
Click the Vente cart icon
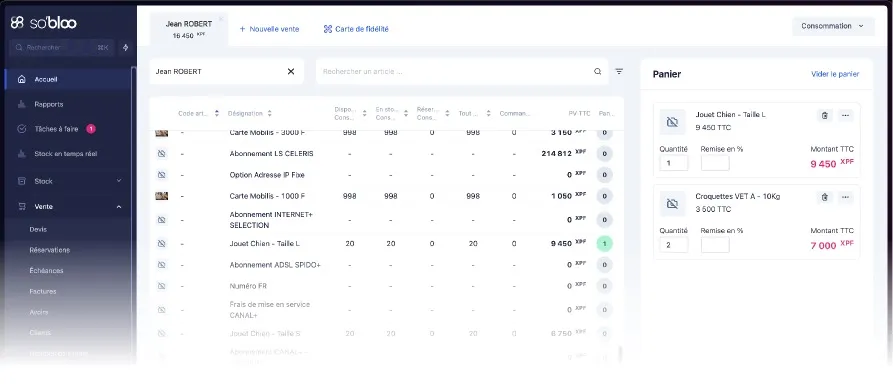[22, 207]
